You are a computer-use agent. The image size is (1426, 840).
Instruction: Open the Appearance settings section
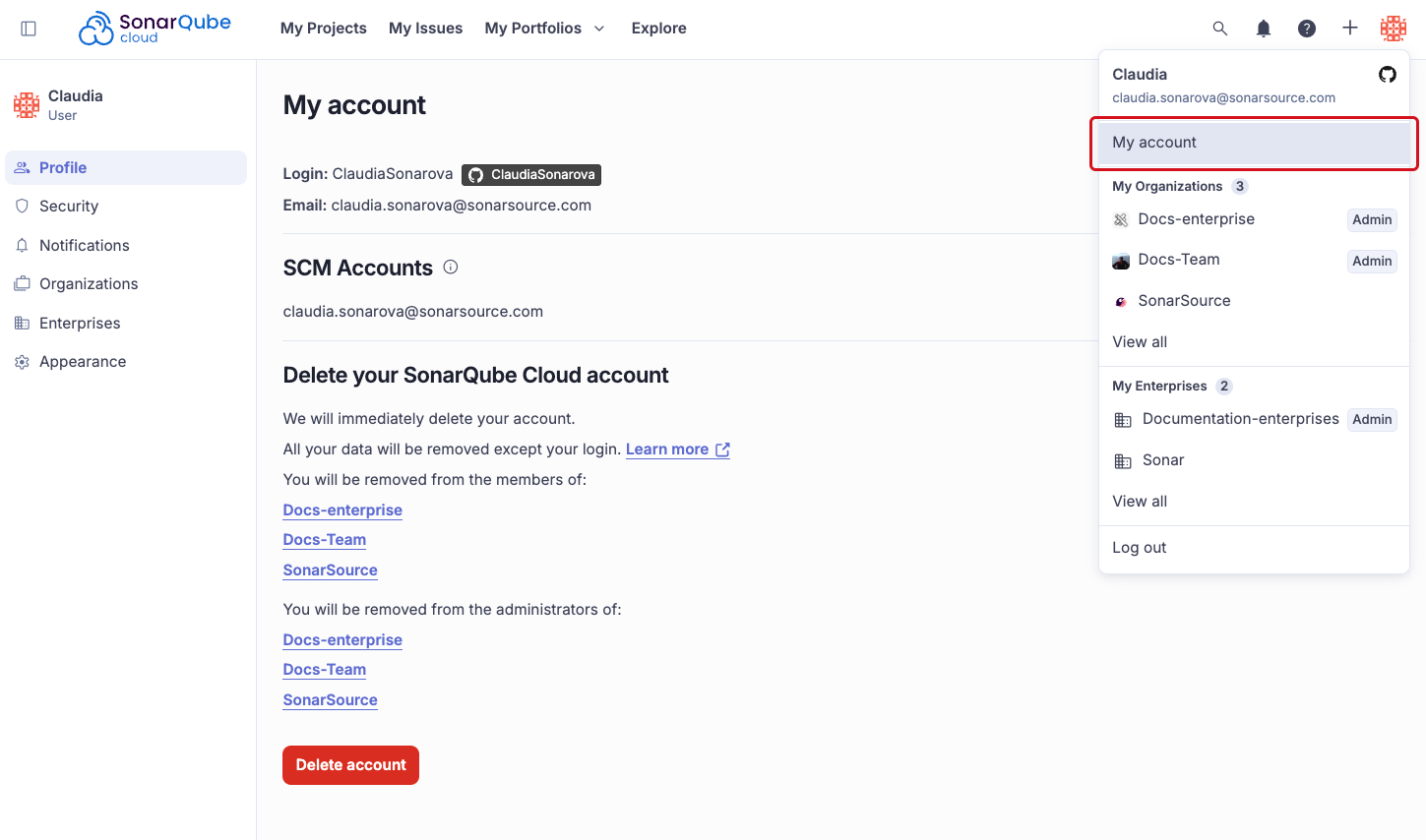pos(126,362)
